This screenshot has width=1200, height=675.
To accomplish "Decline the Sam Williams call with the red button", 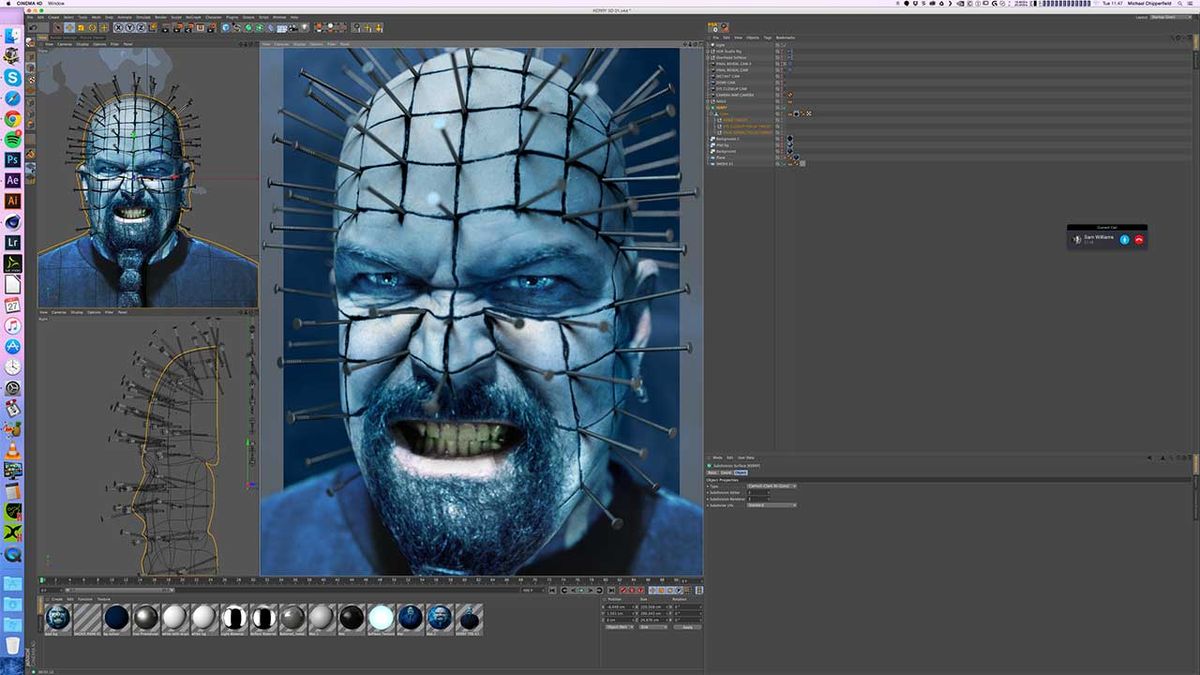I will point(1140,239).
